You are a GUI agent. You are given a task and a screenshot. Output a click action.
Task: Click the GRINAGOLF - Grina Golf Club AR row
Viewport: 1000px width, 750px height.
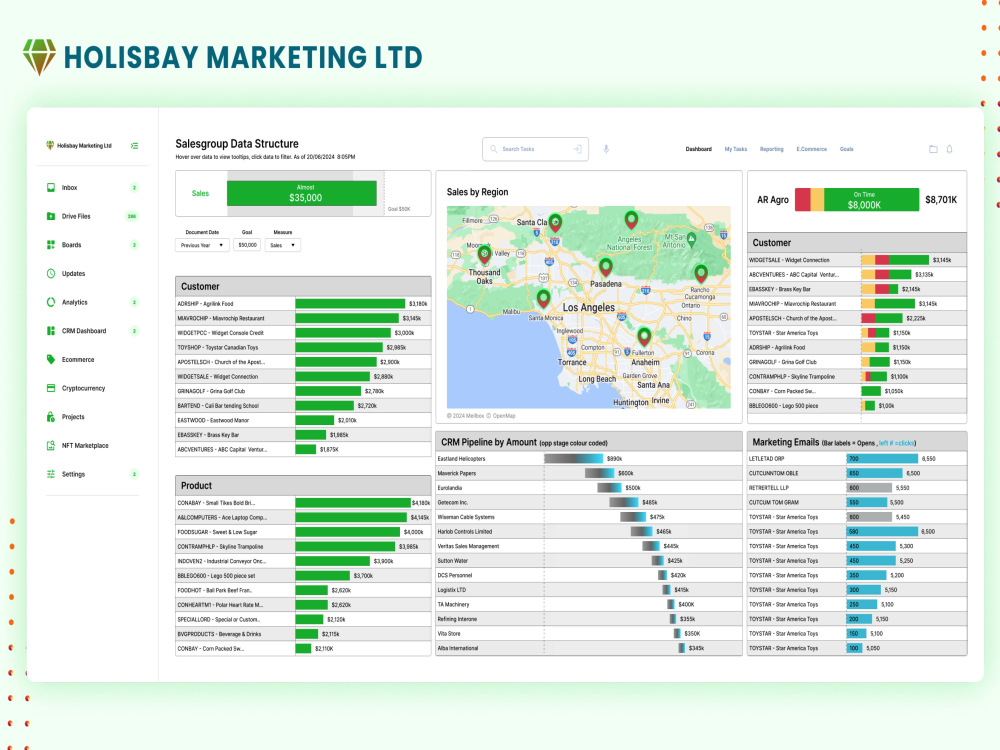(857, 362)
